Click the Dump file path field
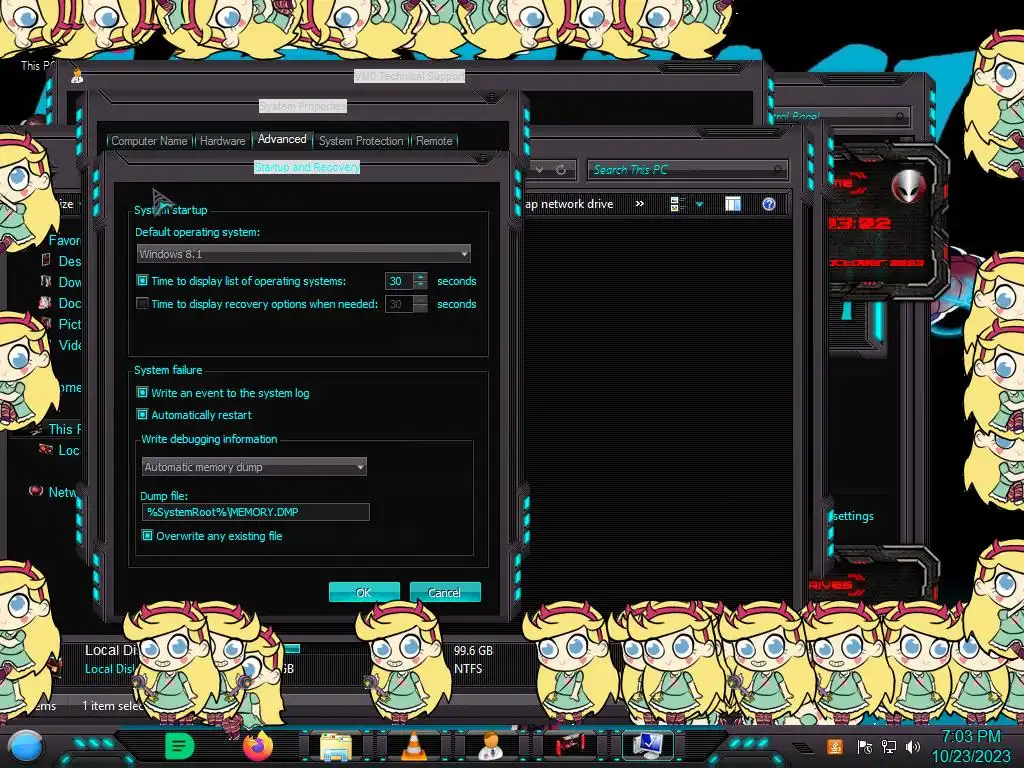Image resolution: width=1024 pixels, height=768 pixels. [255, 511]
